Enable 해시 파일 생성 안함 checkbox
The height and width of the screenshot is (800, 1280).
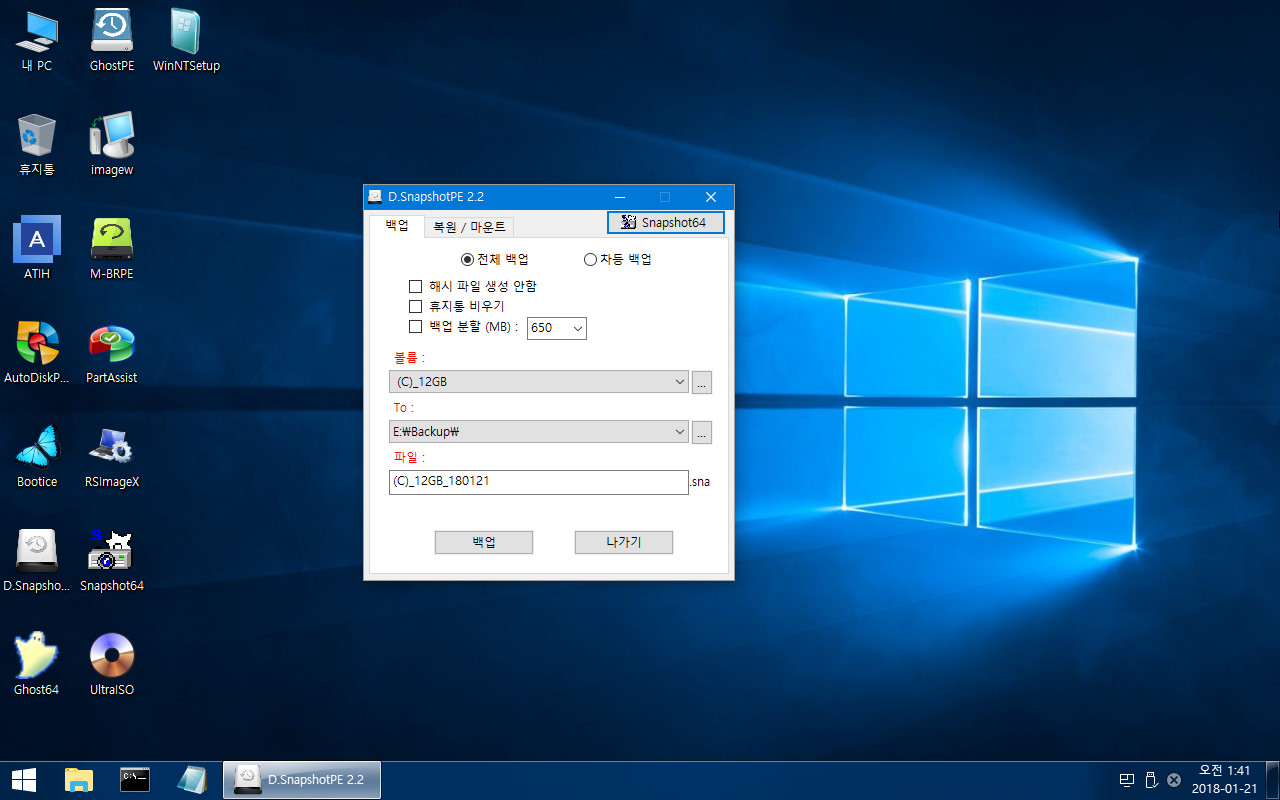pyautogui.click(x=416, y=287)
